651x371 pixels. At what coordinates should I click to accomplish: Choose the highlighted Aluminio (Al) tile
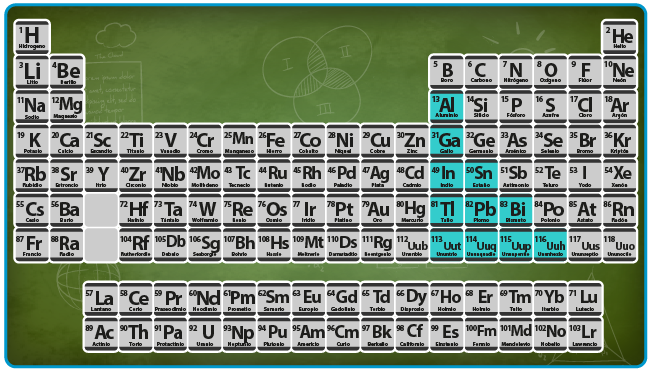[447, 106]
